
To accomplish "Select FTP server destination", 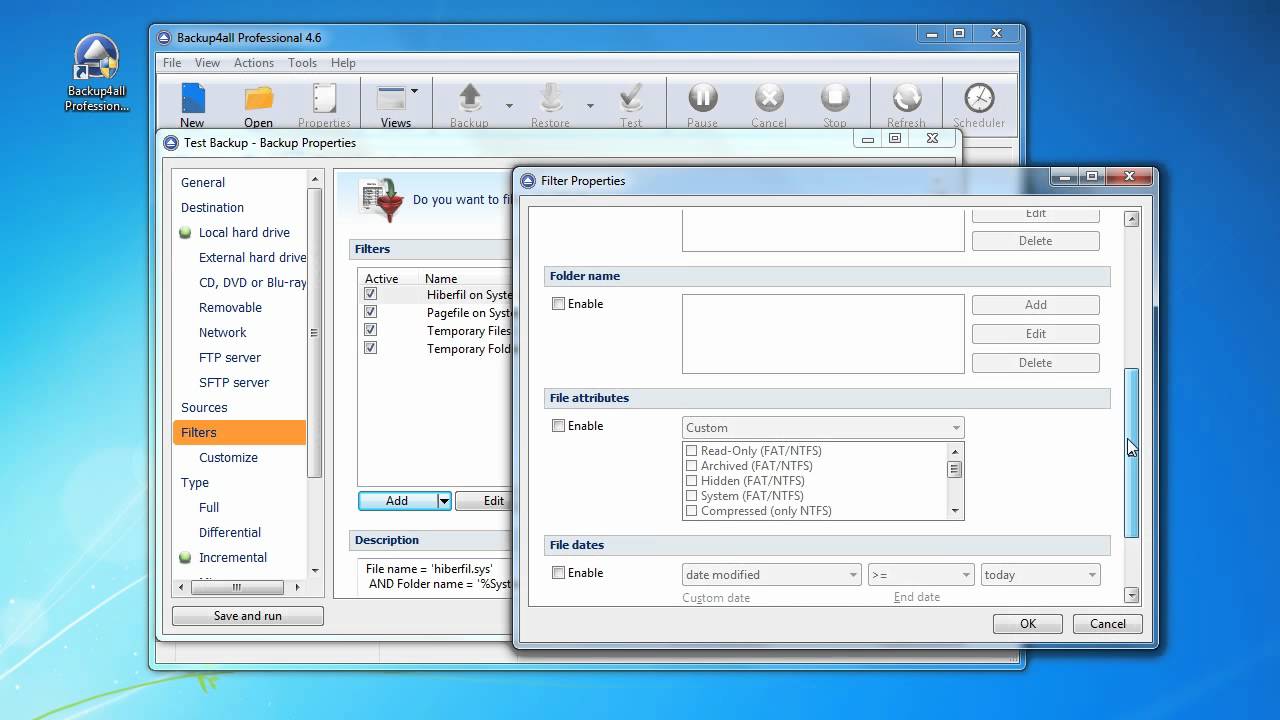I will (x=230, y=358).
